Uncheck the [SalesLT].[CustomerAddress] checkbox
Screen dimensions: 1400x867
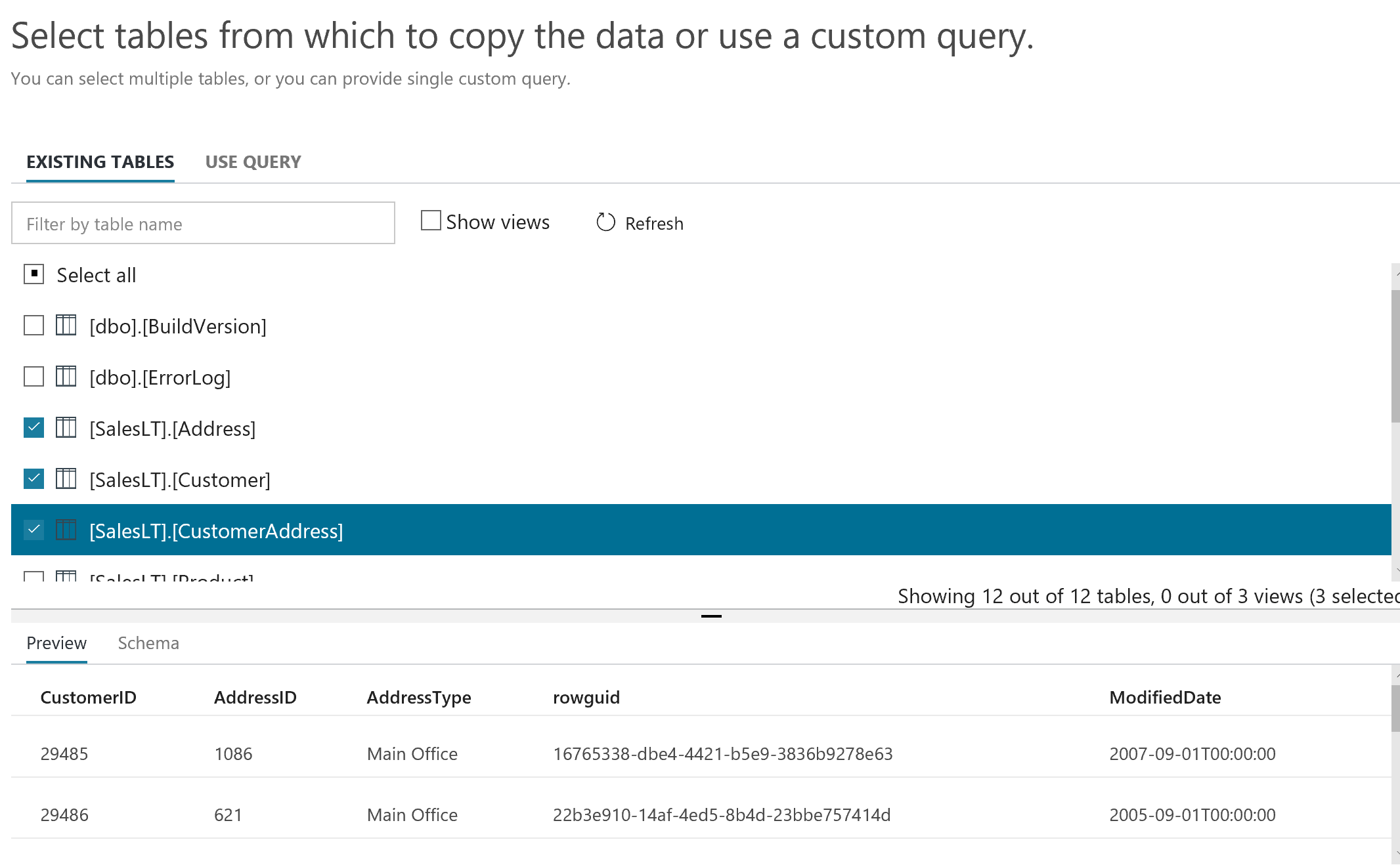click(x=33, y=530)
